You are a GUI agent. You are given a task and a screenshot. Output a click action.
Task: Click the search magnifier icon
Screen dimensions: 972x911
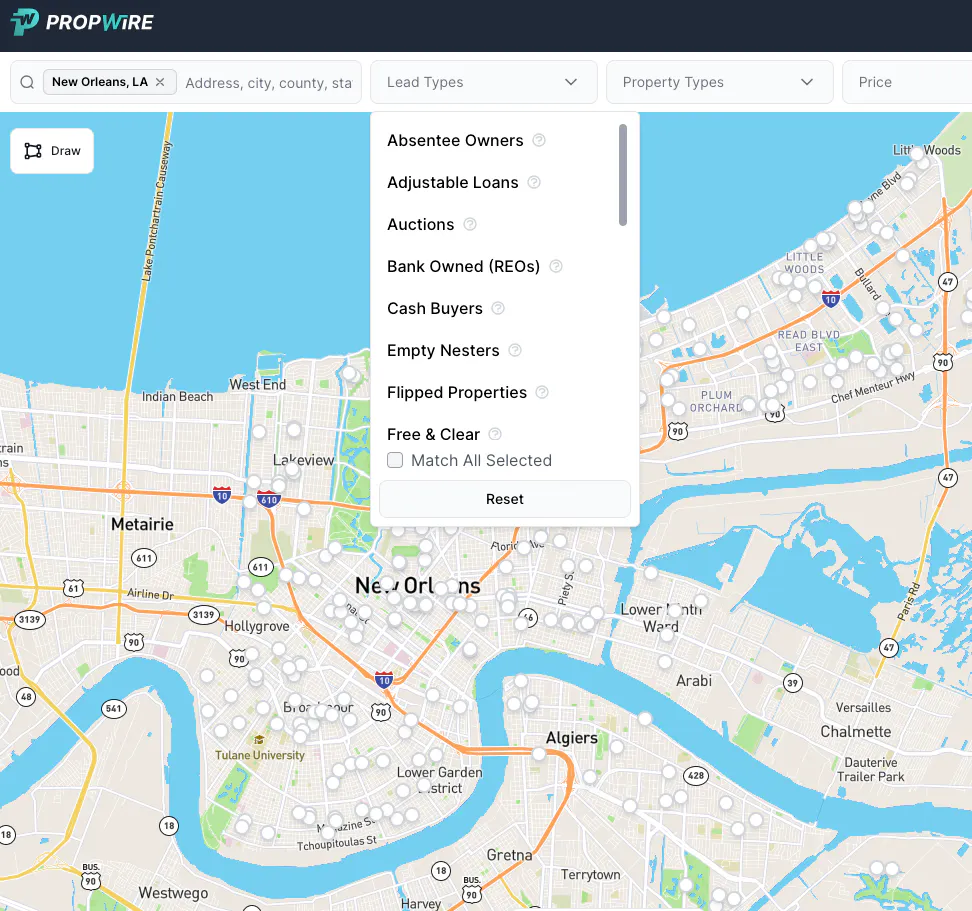[x=27, y=82]
